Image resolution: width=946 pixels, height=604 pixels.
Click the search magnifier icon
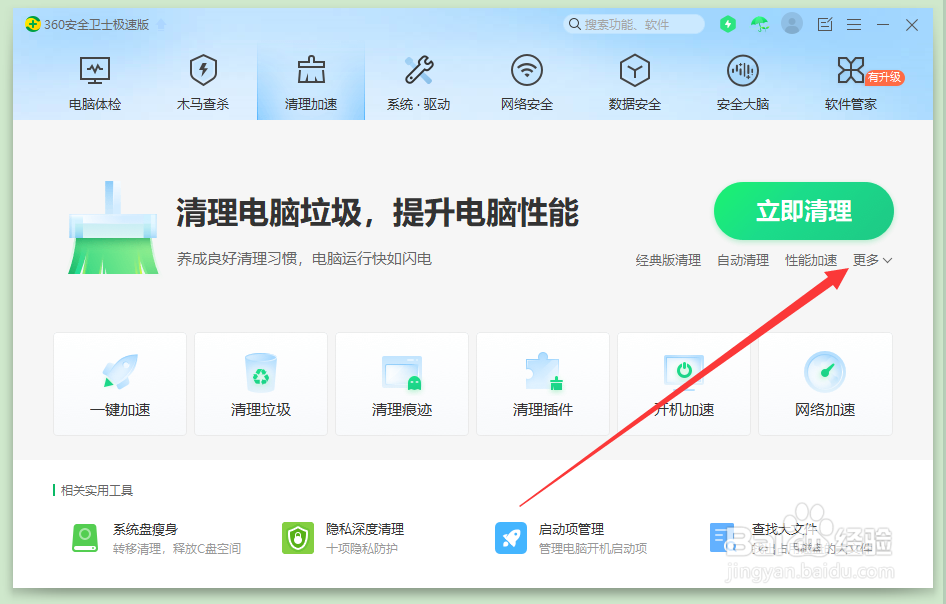click(x=575, y=24)
